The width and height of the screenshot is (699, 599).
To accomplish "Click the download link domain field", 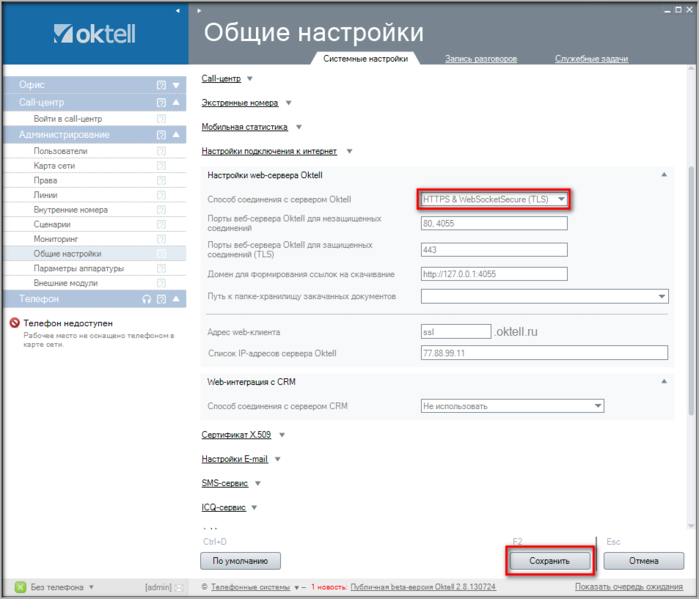I will click(x=494, y=274).
